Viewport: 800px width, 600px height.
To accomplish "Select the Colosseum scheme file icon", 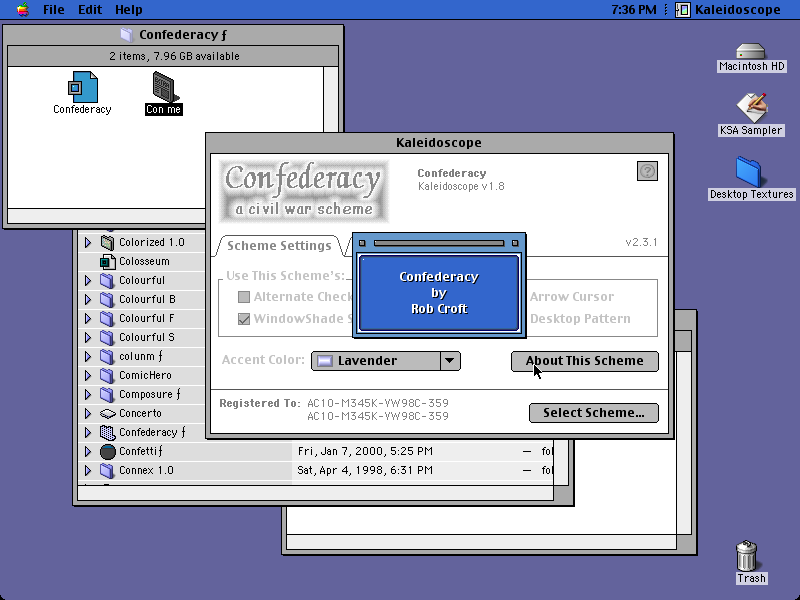I will [x=107, y=262].
